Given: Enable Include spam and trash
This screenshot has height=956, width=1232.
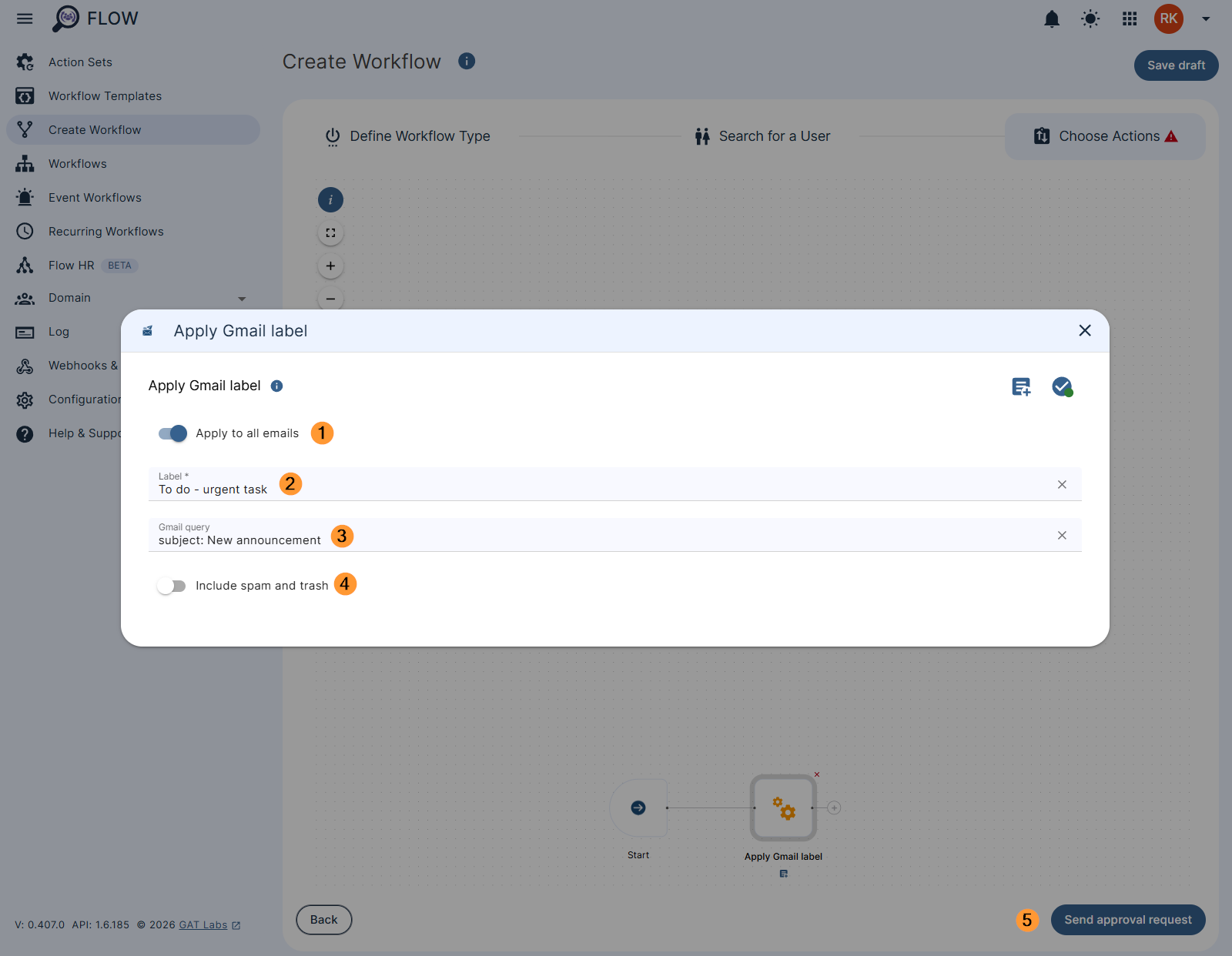Looking at the screenshot, I should click(x=172, y=585).
